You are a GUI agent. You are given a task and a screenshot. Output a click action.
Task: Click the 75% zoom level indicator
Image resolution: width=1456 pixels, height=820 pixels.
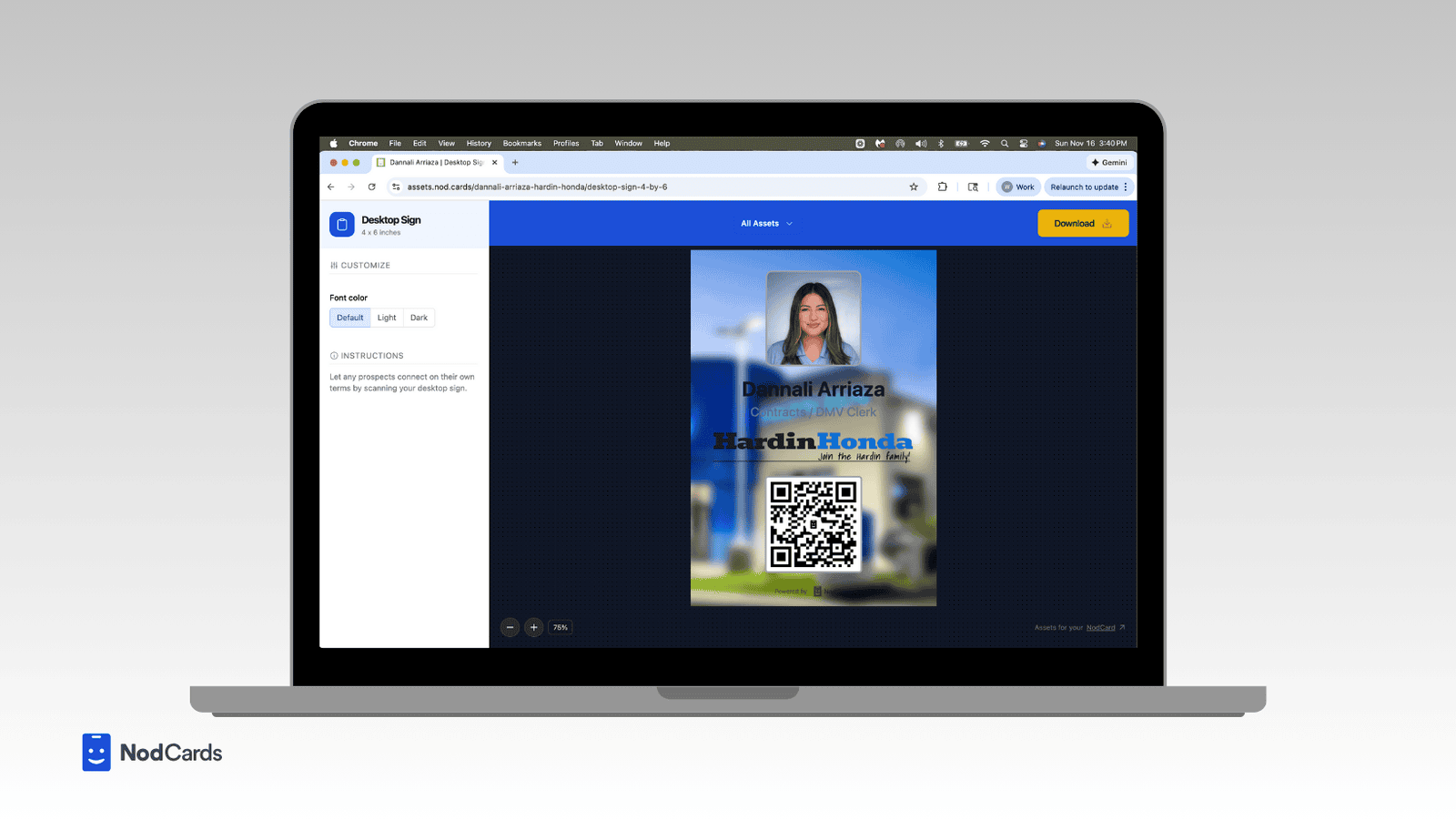point(561,627)
